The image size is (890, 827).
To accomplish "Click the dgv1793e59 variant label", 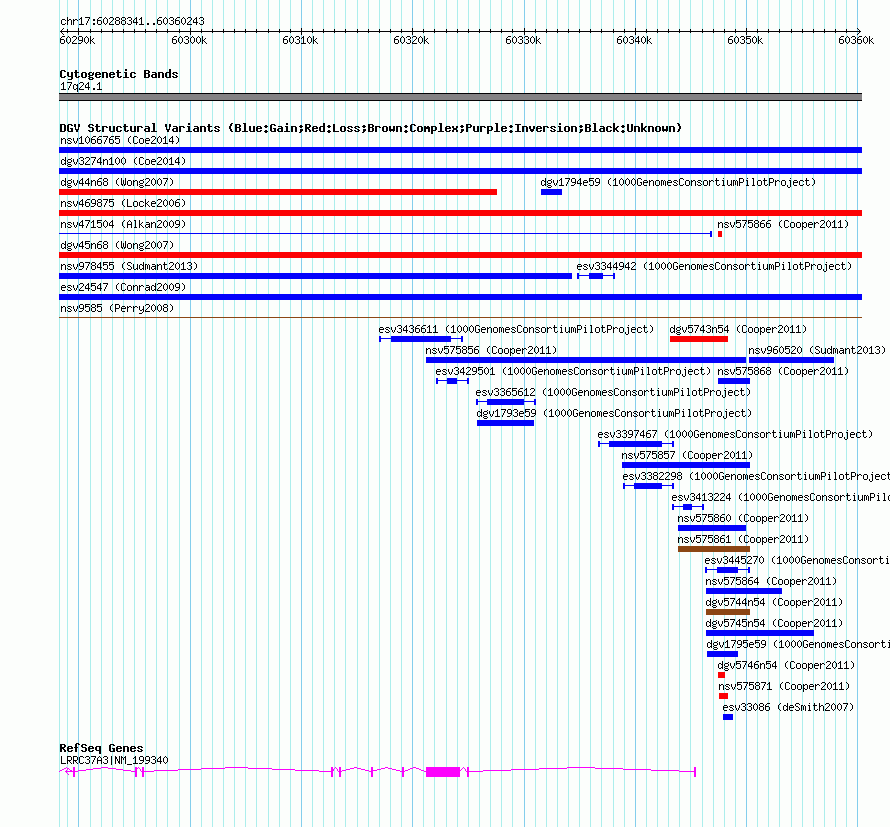I will 614,413.
